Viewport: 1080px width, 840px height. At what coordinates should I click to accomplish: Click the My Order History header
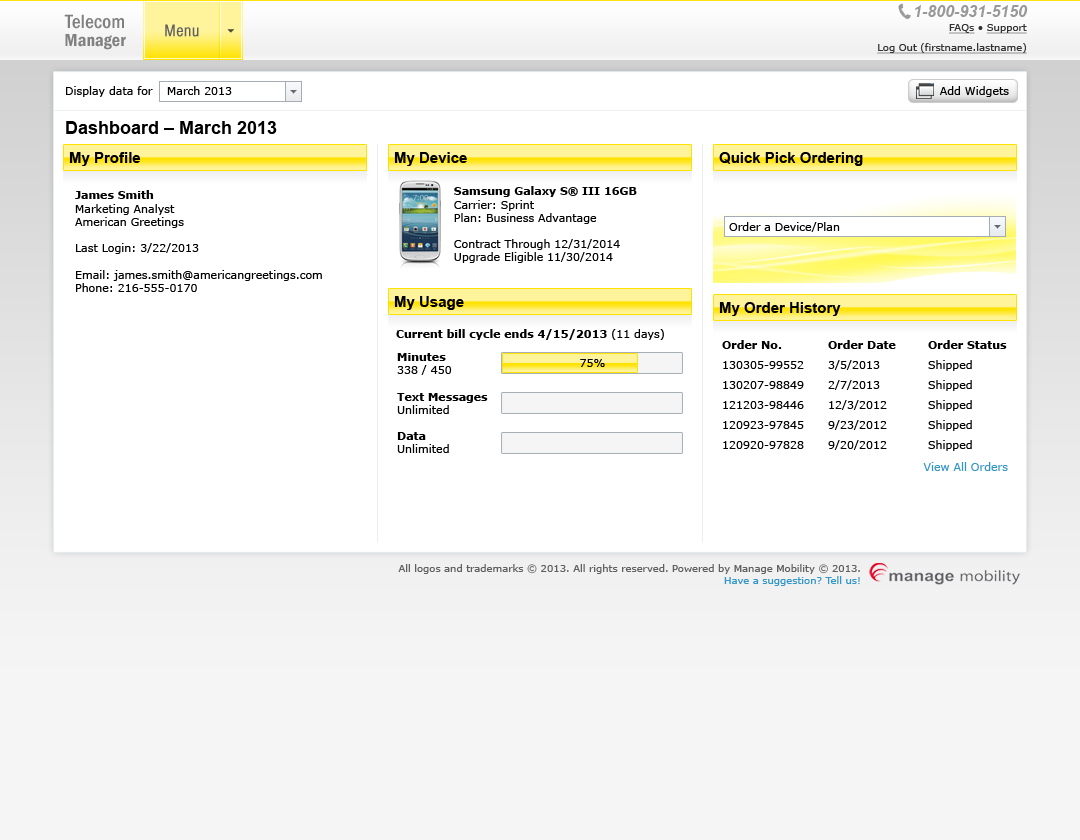(x=779, y=308)
